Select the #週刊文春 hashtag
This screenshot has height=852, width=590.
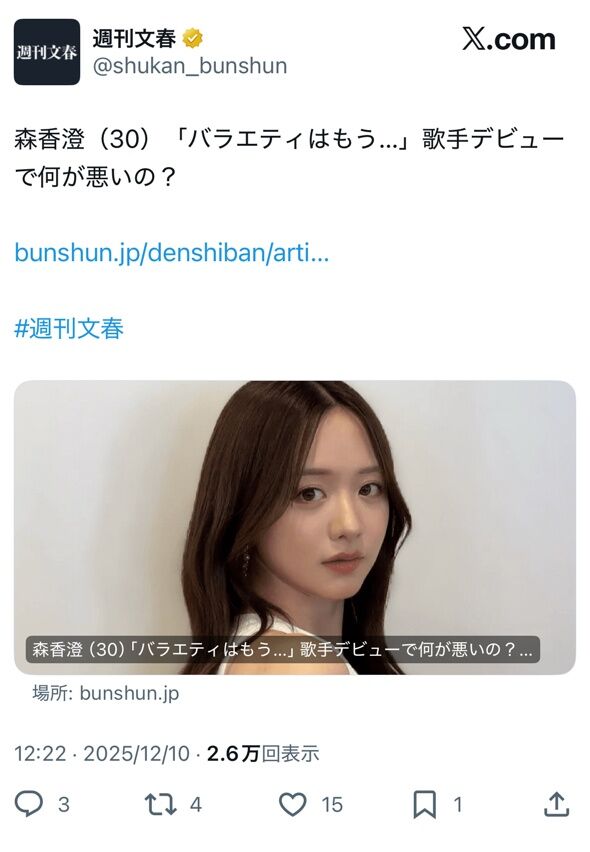69,328
